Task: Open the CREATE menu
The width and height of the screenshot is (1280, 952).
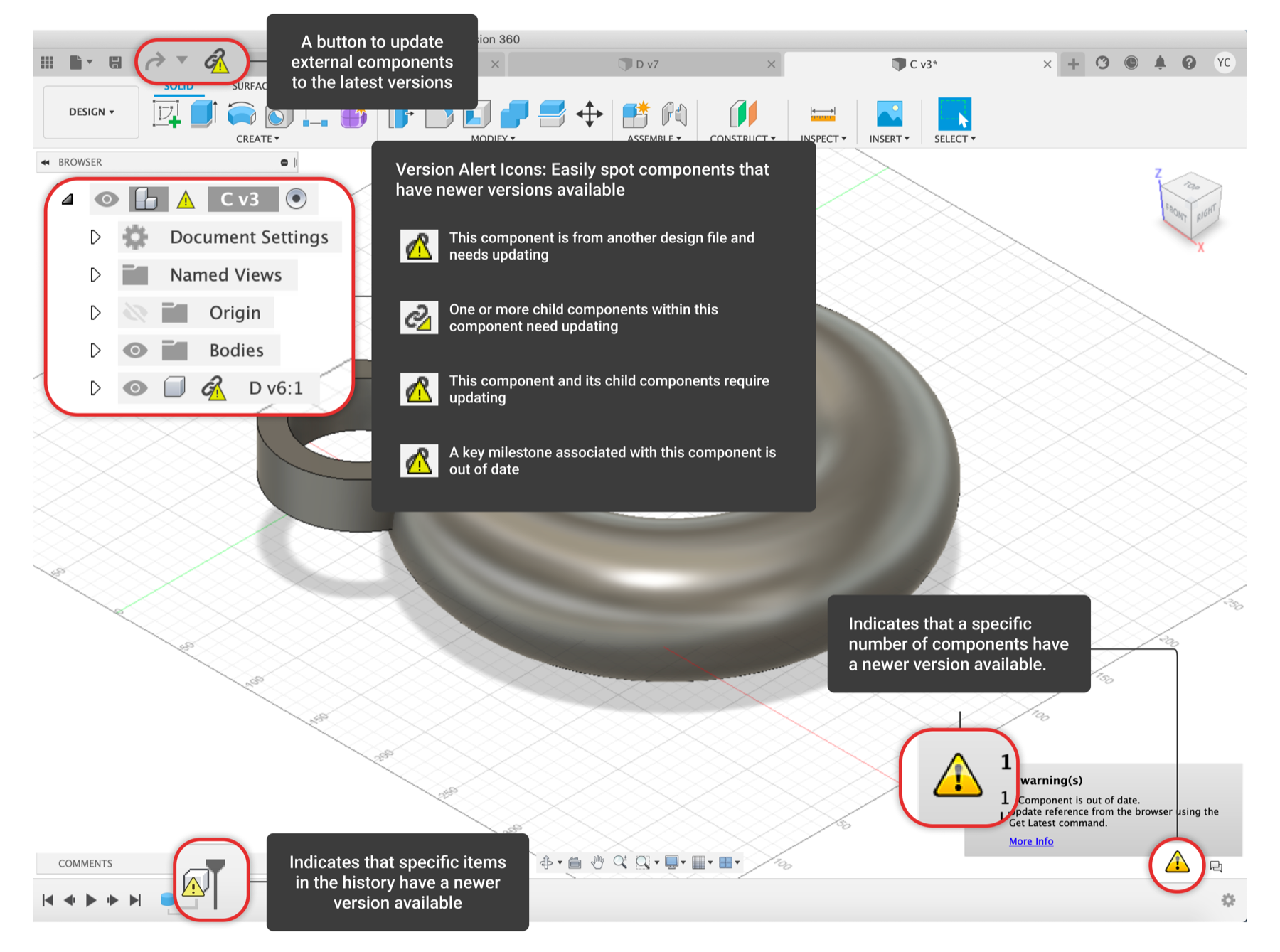Action: (257, 139)
